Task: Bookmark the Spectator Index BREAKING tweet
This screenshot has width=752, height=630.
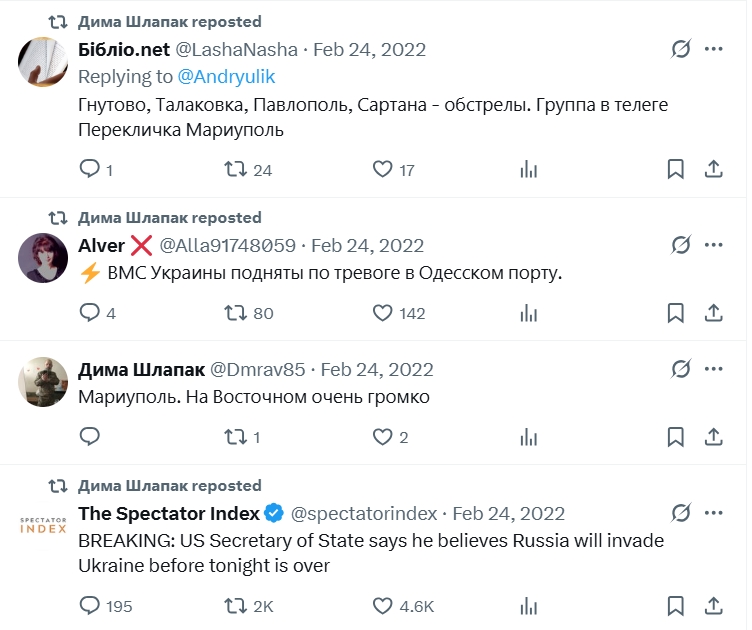Action: (x=676, y=605)
